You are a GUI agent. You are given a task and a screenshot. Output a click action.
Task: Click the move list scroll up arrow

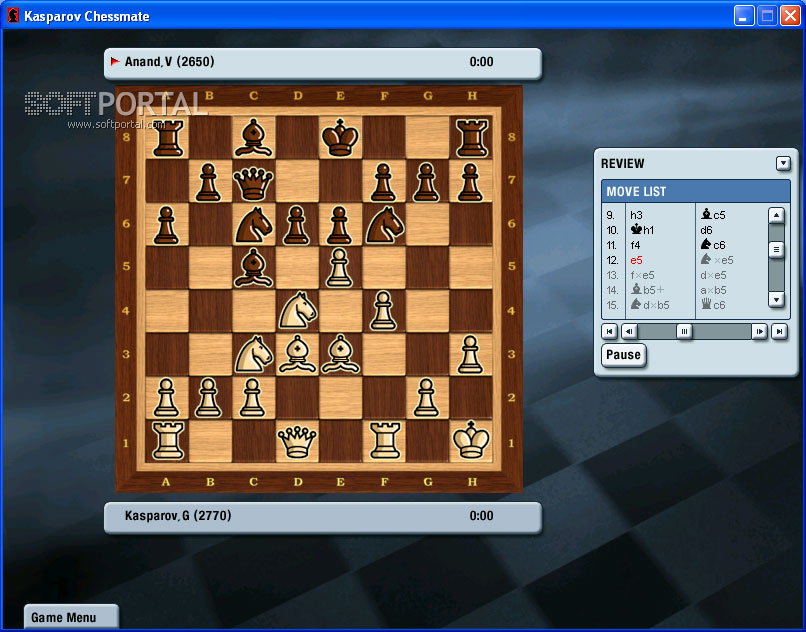tap(776, 215)
